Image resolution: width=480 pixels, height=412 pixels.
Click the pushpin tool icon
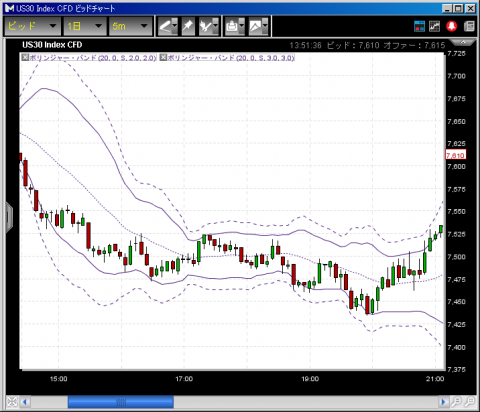tap(188, 26)
